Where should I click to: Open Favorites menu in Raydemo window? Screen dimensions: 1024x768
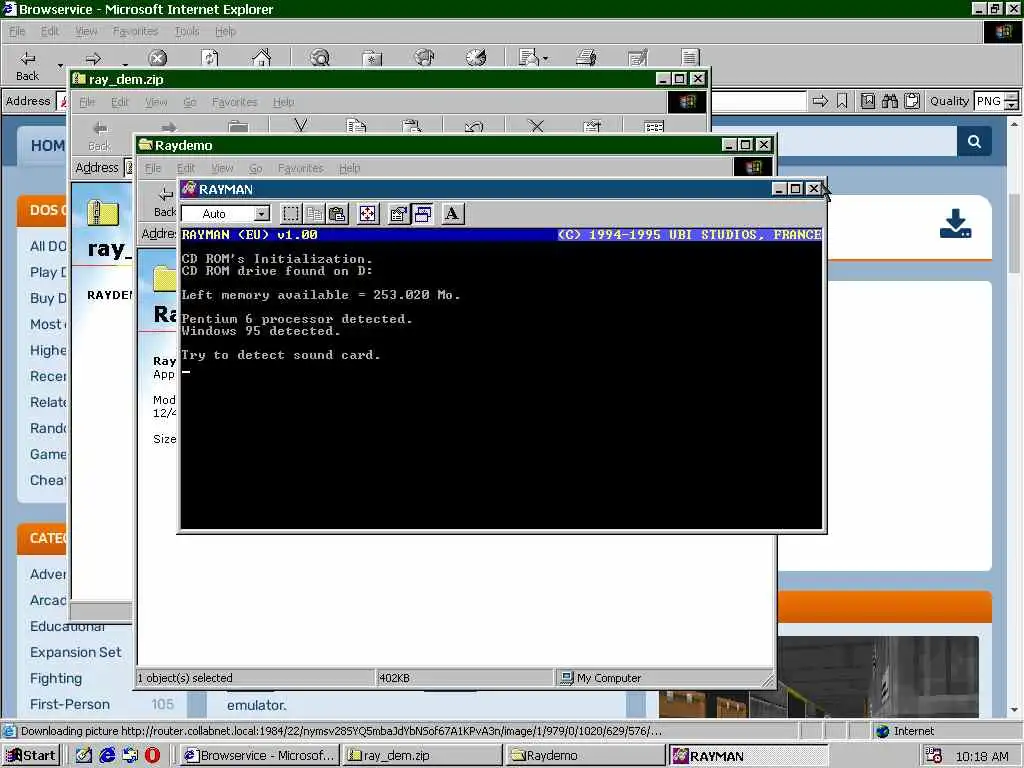300,168
